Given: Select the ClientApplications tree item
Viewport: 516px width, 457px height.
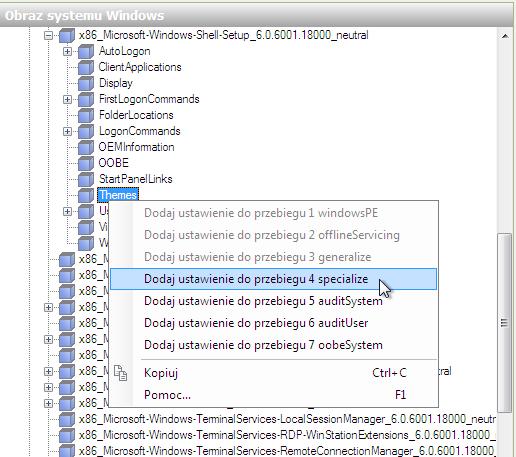Looking at the screenshot, I should [x=140, y=67].
